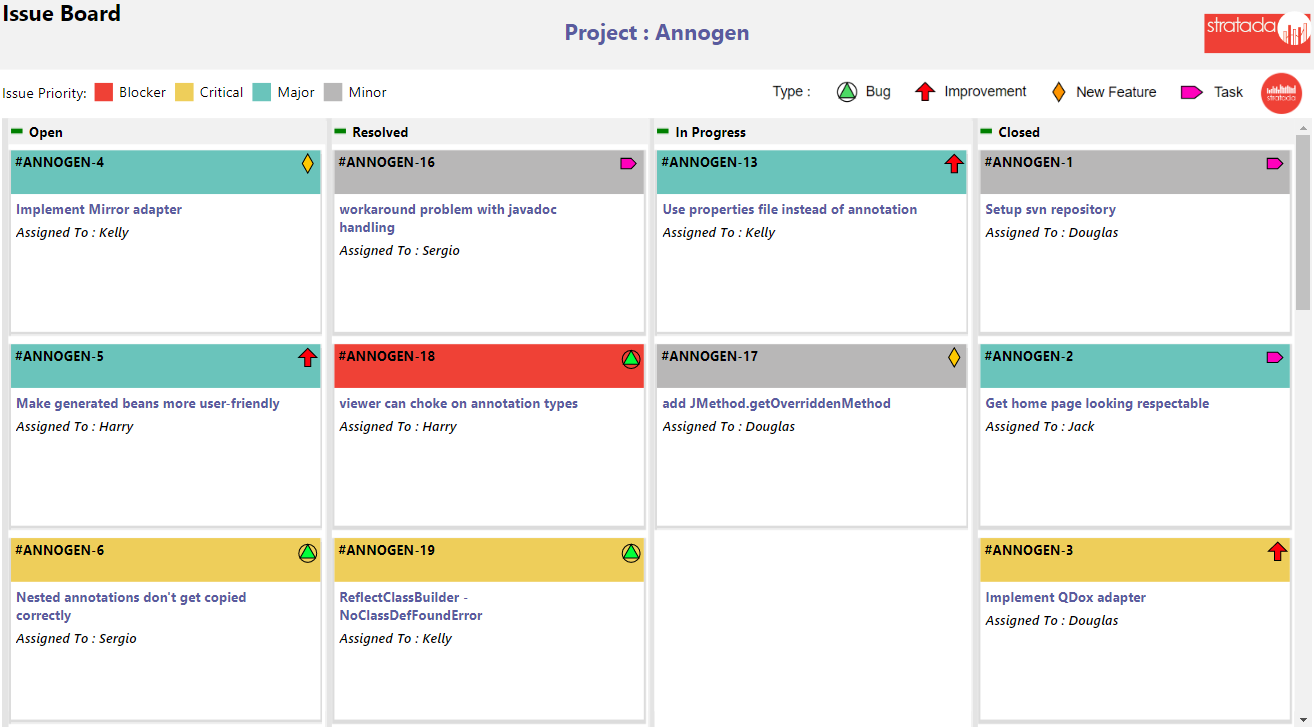Click the improvement arrow icon on ANNOGEN-13

click(953, 163)
